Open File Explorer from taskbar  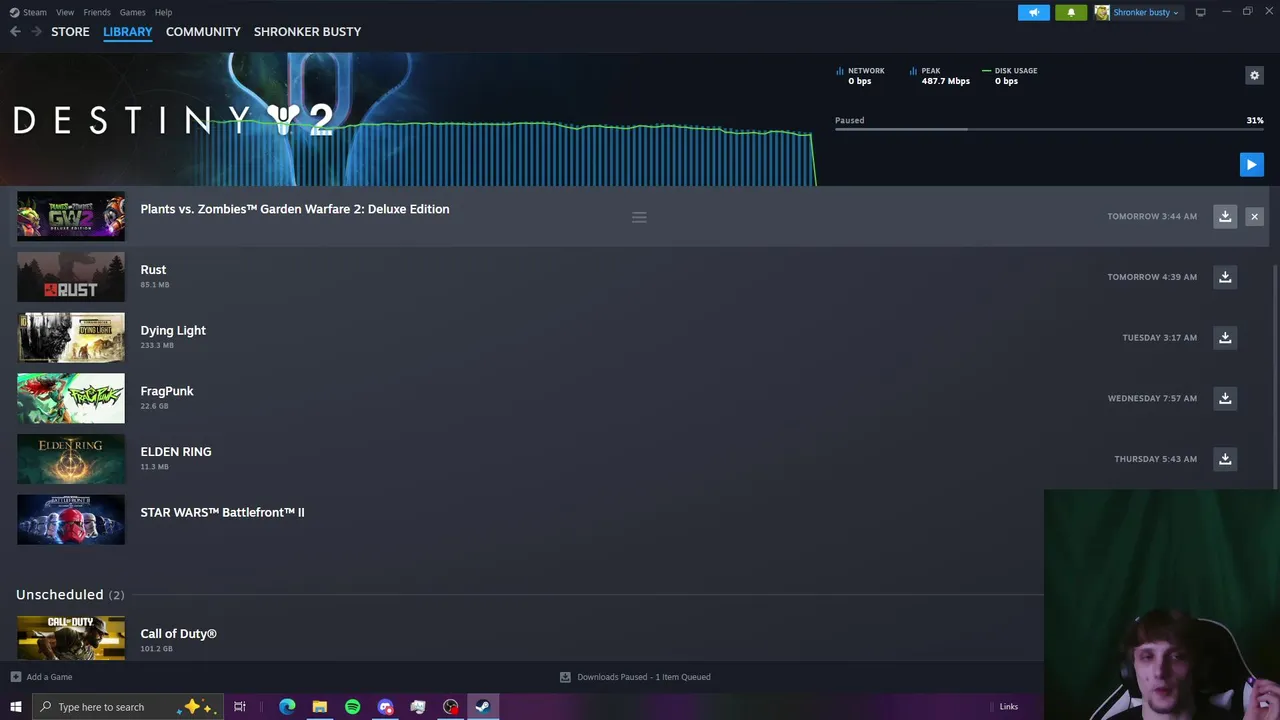[x=320, y=707]
